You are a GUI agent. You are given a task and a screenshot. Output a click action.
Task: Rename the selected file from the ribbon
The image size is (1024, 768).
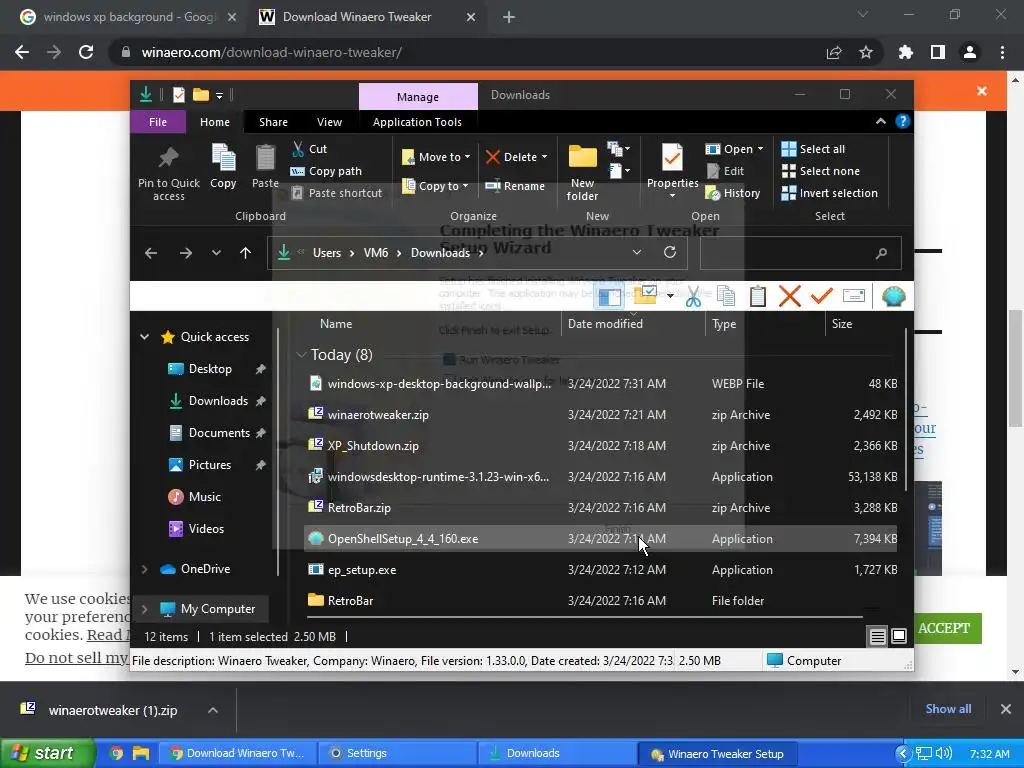click(x=515, y=186)
